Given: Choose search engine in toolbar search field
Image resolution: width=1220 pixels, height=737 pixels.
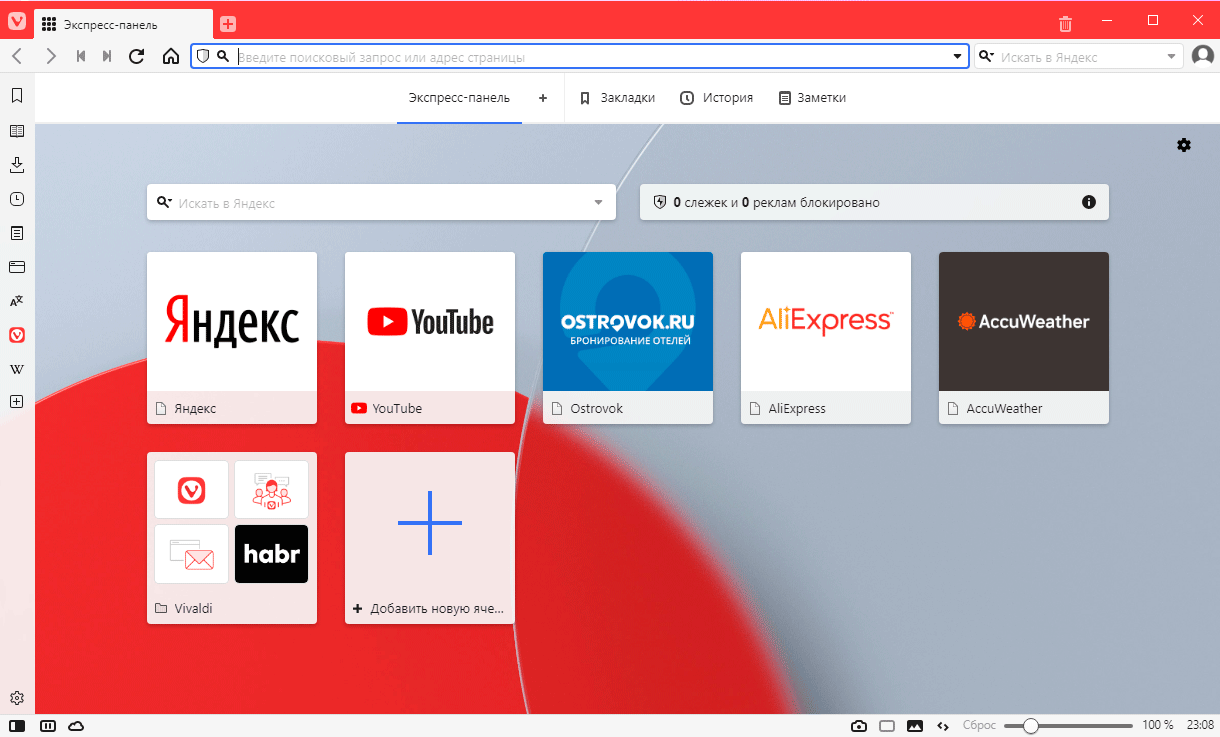Looking at the screenshot, I should [987, 57].
